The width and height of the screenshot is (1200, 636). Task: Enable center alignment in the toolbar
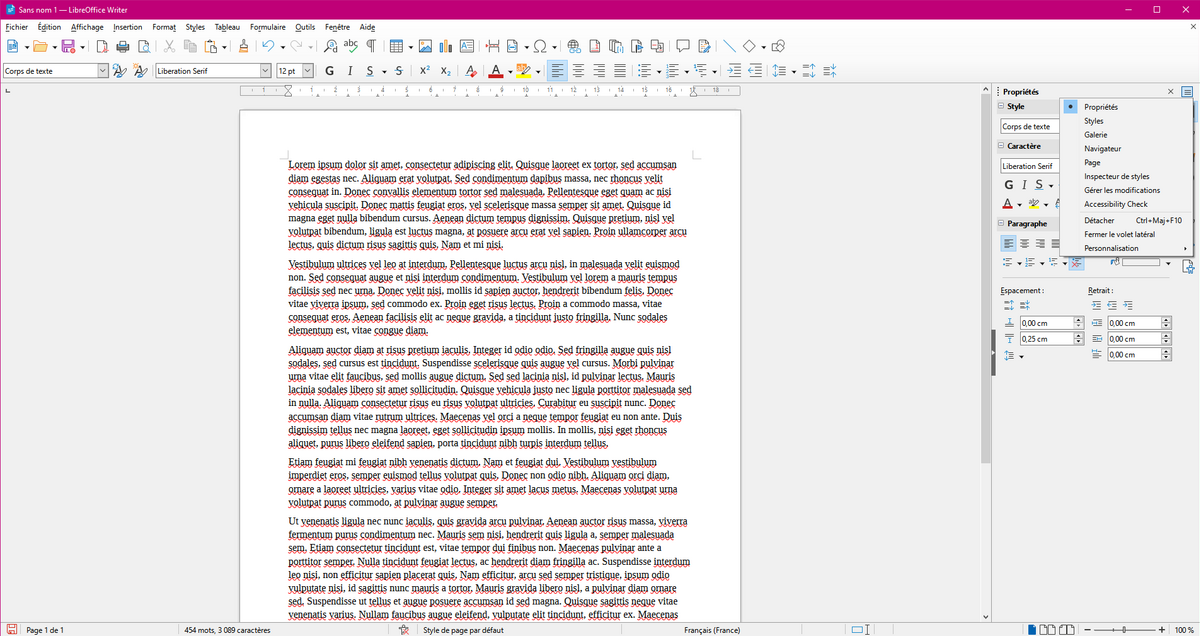[x=577, y=71]
